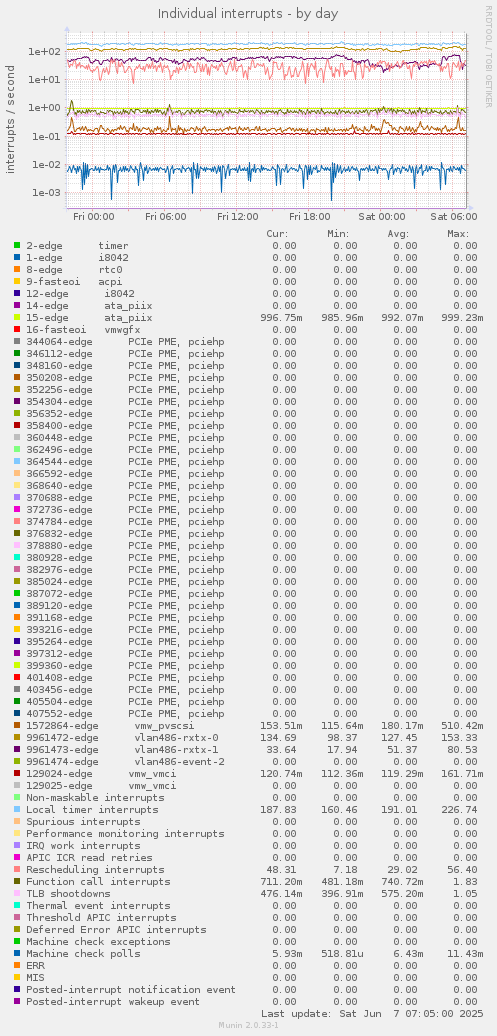
Task: Click the Individual interrupts - by day title
Action: click(248, 13)
